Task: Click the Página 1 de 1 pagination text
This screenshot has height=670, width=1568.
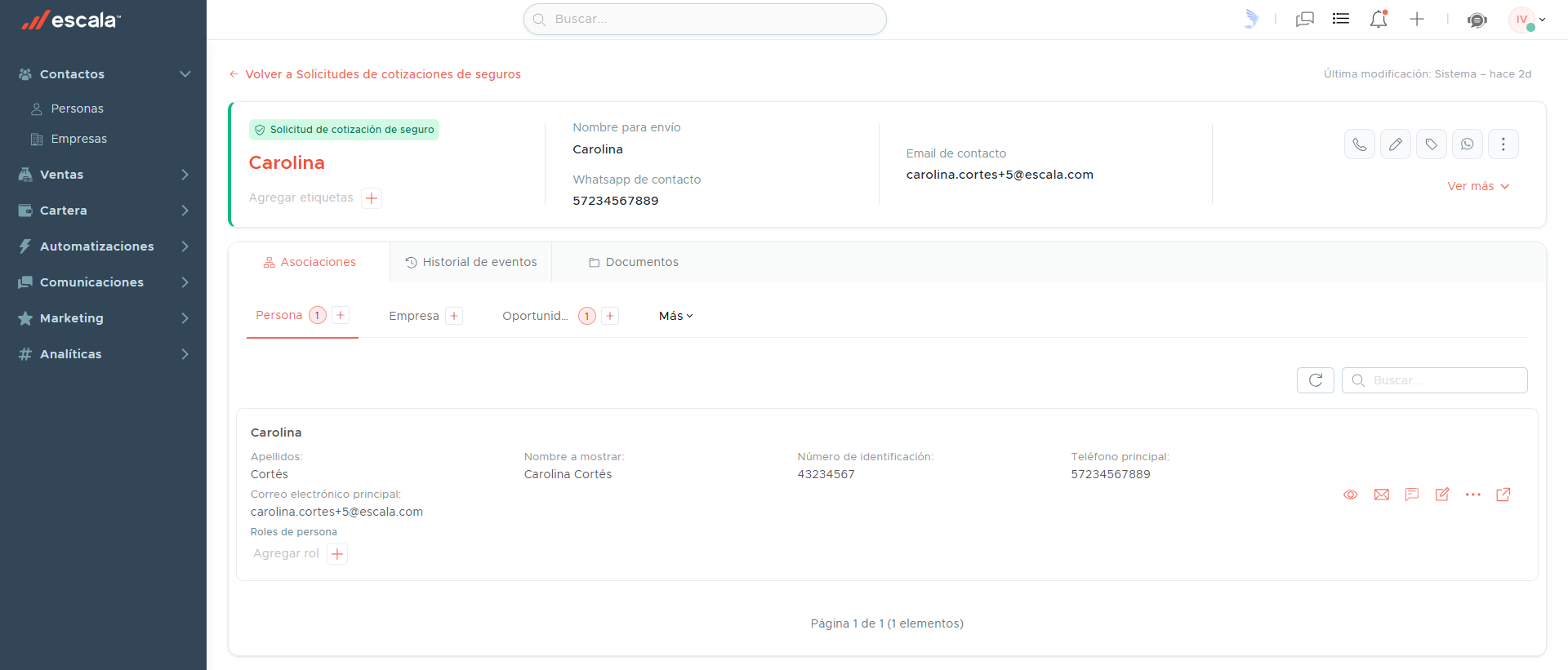Action: (887, 623)
